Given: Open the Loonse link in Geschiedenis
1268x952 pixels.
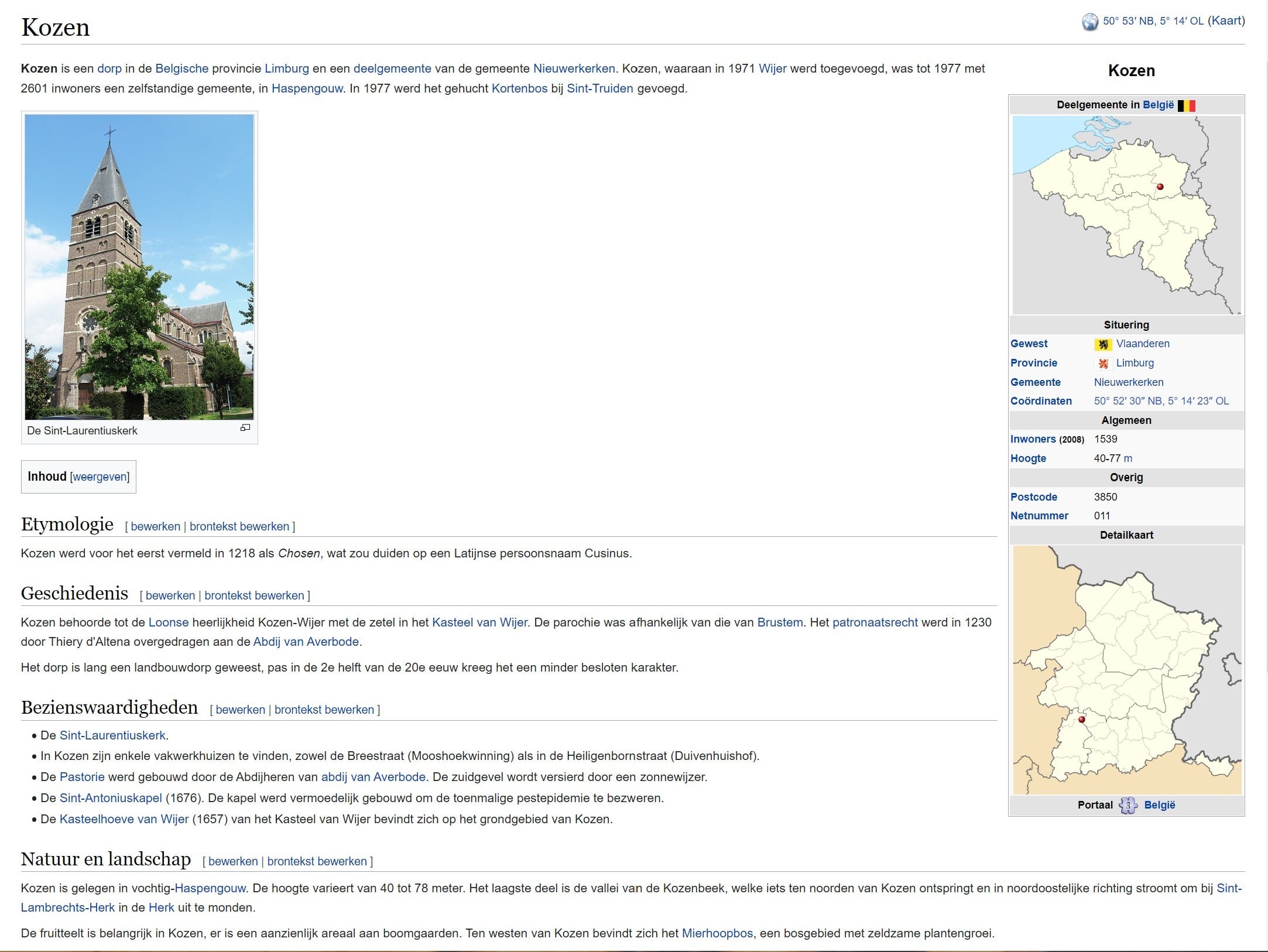Looking at the screenshot, I should click(169, 622).
